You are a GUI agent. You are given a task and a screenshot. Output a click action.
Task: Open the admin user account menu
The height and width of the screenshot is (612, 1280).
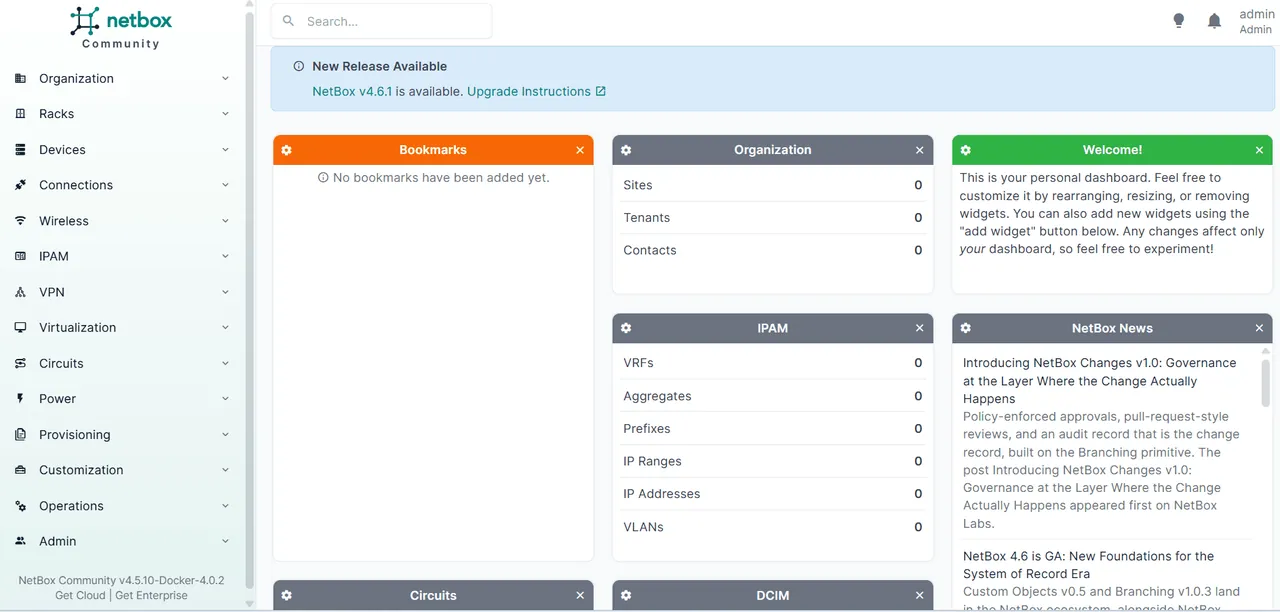[1256, 21]
